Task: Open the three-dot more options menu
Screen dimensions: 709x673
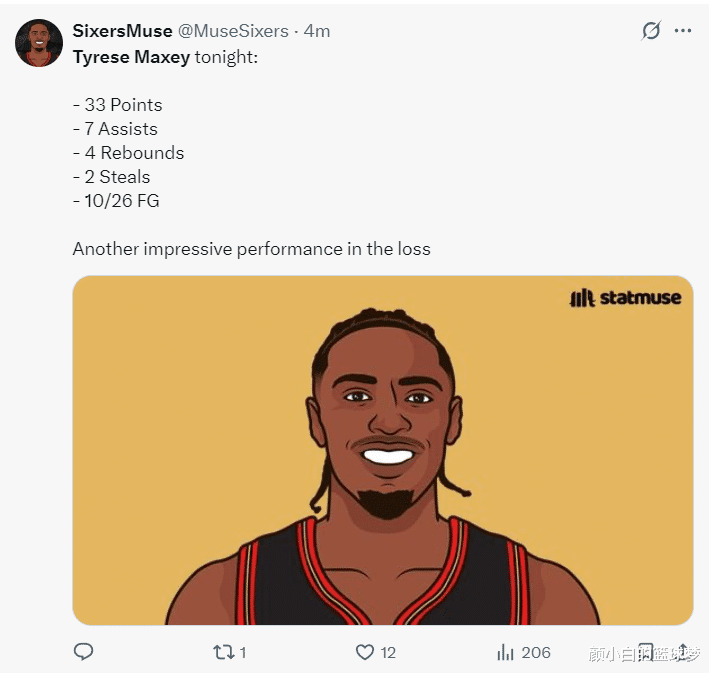Action: point(683,31)
